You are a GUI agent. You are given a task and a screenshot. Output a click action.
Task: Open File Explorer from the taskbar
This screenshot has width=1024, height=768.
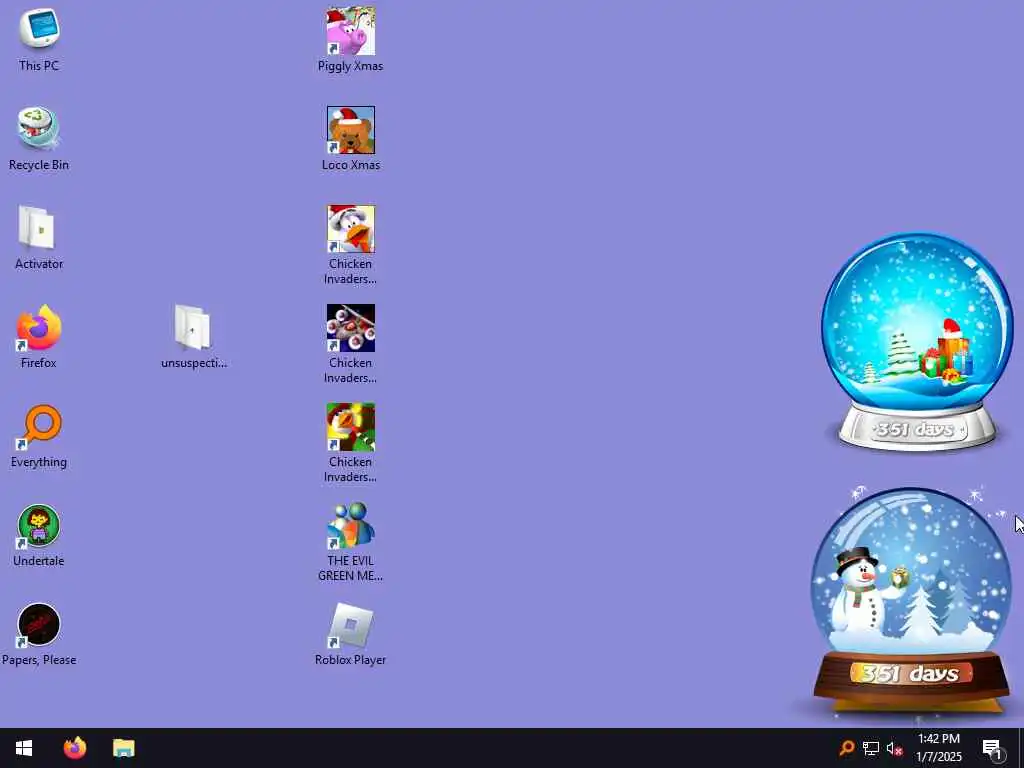coord(123,748)
